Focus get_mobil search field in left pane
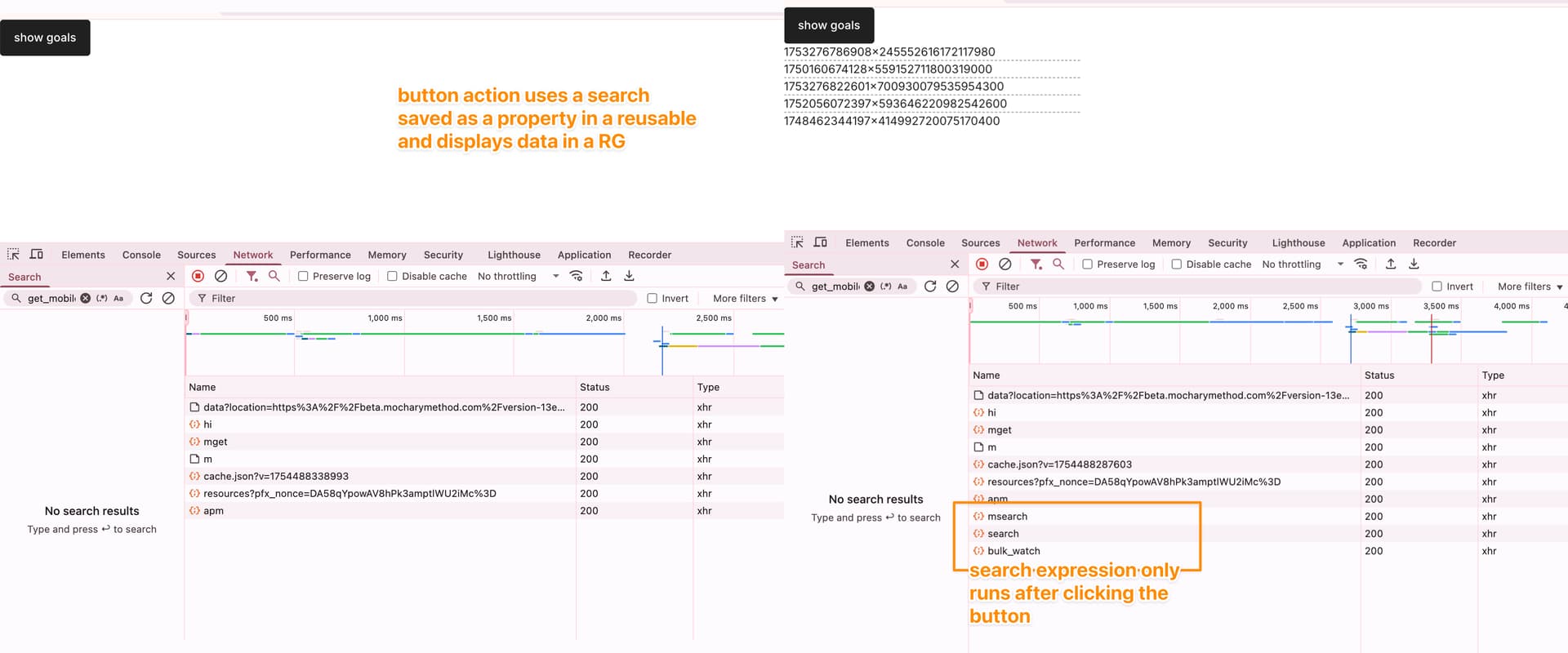The width and height of the screenshot is (1568, 653). pyautogui.click(x=51, y=298)
